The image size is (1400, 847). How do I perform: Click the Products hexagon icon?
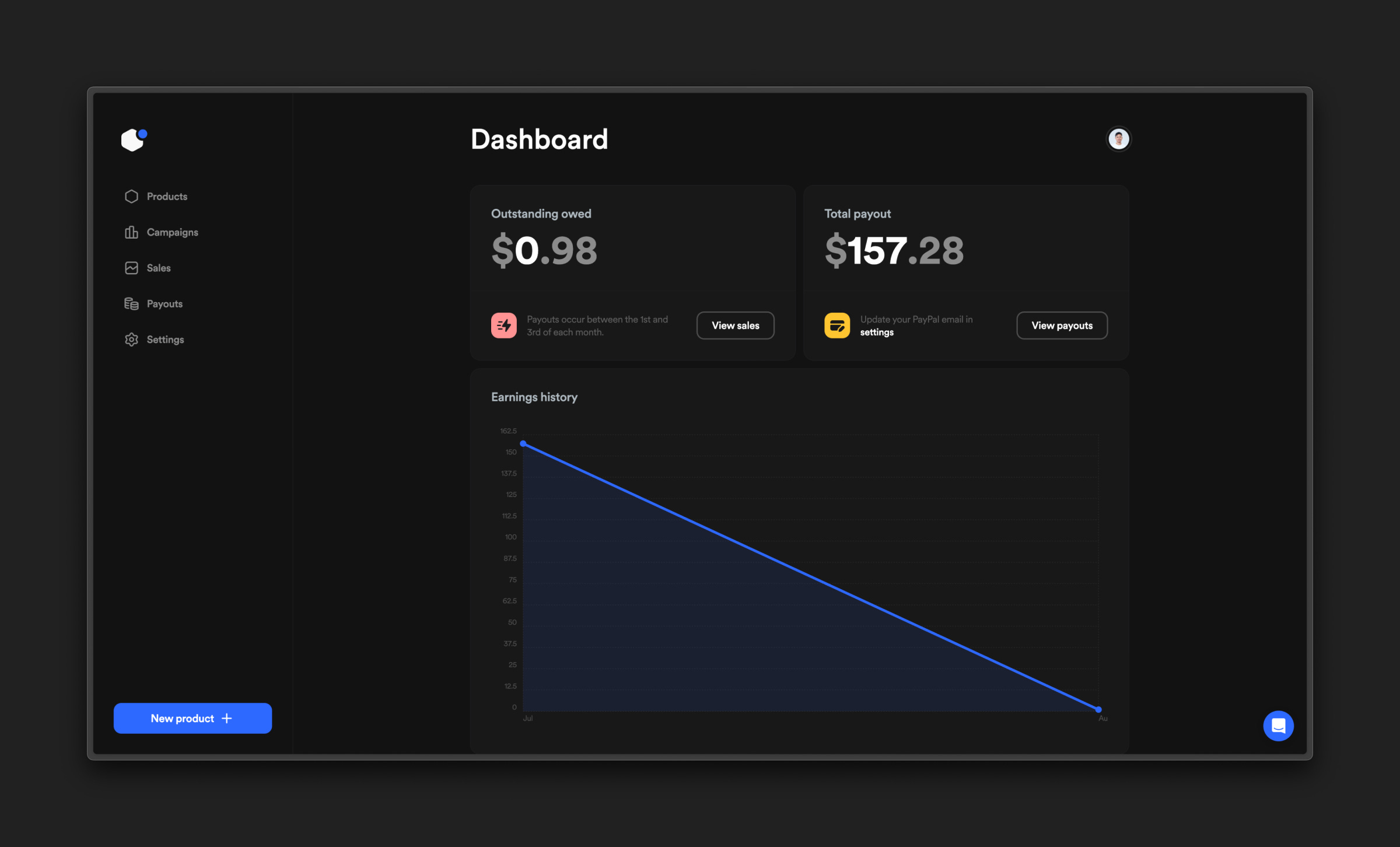[131, 197]
